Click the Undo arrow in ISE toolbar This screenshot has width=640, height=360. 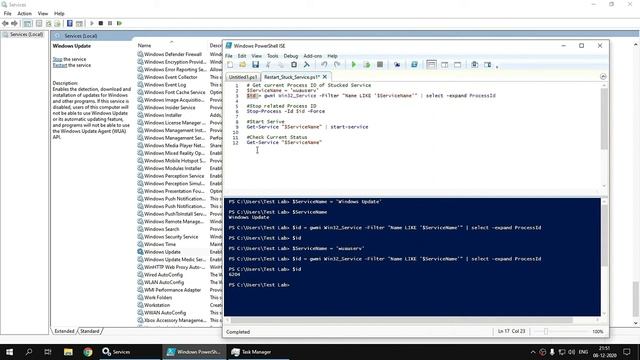tap(324, 64)
